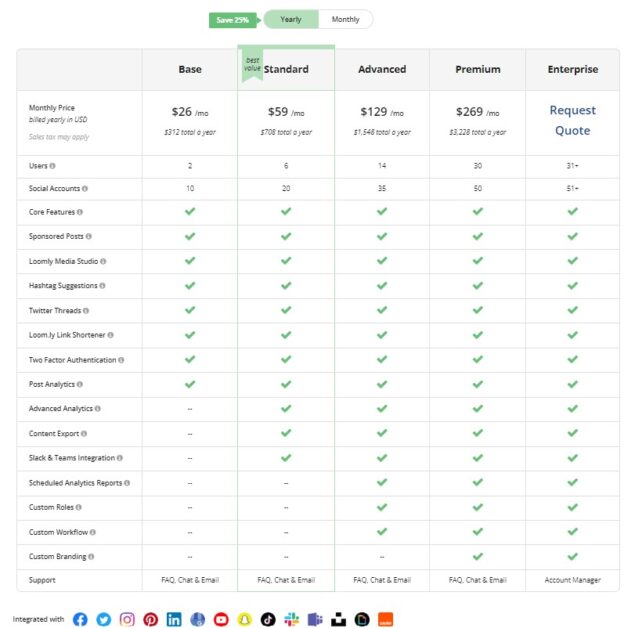Click the Snapchat integration icon
Image resolution: width=635 pixels, height=628 pixels.
[x=244, y=619]
